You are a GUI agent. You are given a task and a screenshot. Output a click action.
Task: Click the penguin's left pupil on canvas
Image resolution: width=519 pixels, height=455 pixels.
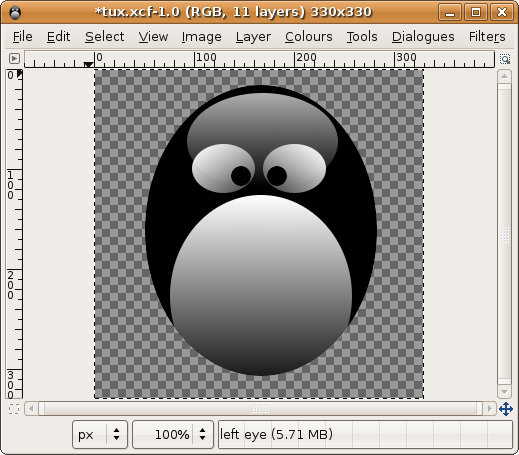[x=241, y=176]
